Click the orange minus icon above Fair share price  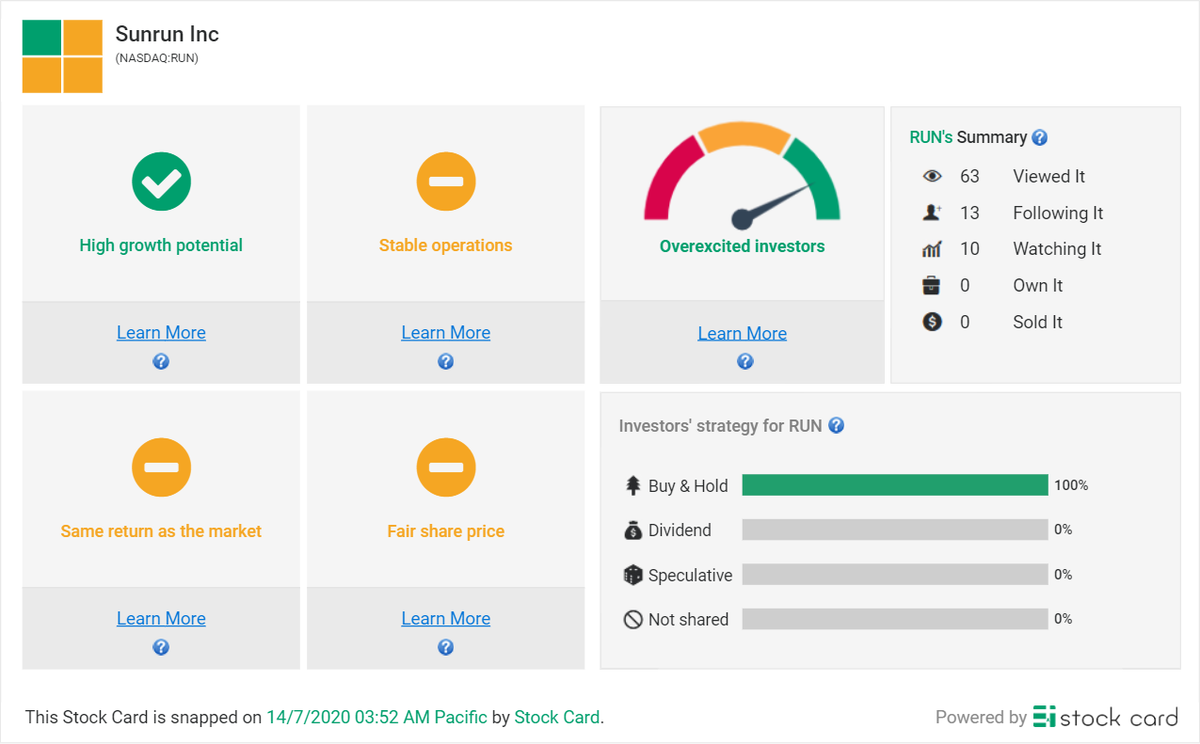click(x=446, y=467)
